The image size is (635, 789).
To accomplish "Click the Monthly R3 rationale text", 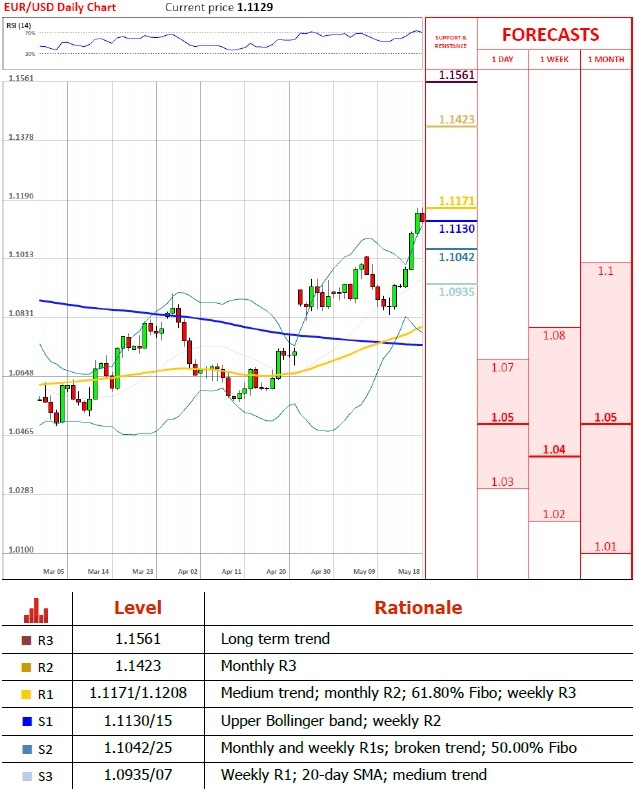I will tap(259, 666).
